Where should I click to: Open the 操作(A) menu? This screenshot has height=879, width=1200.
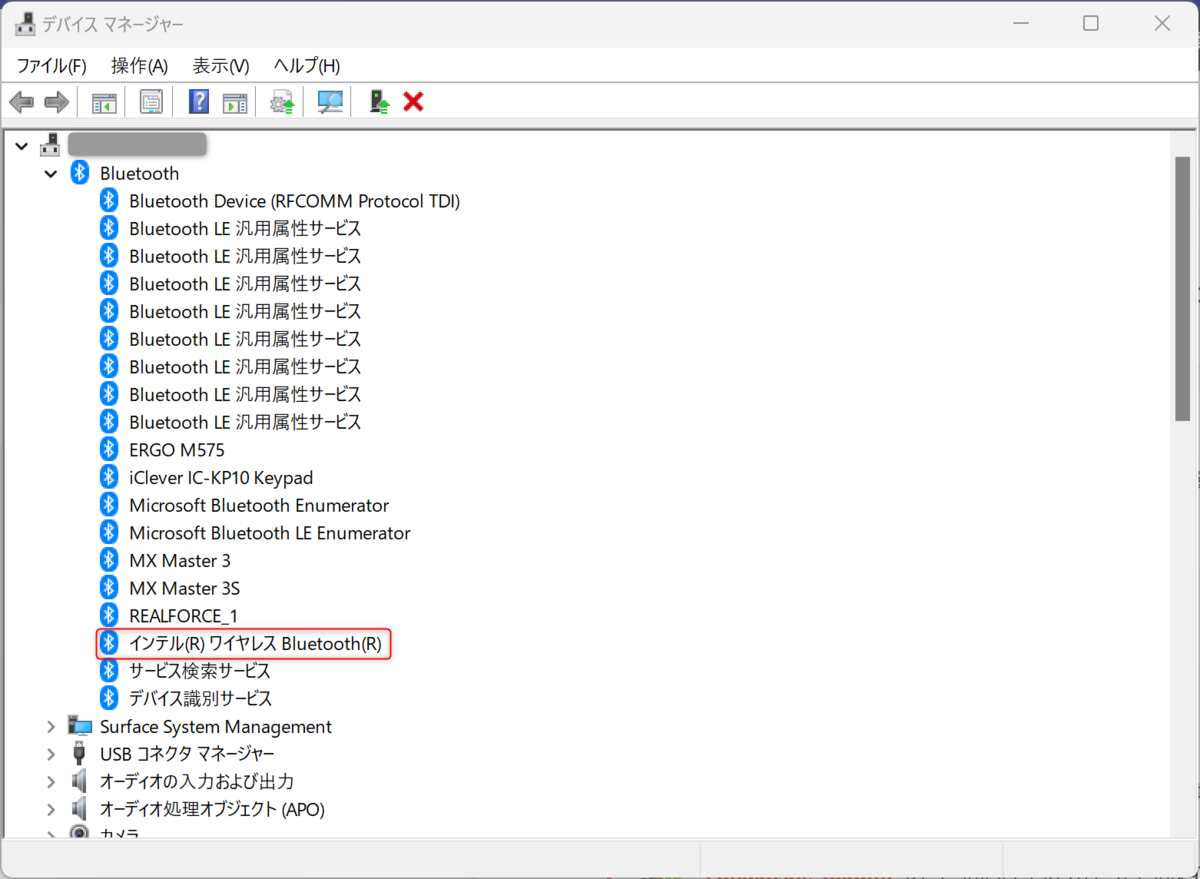tap(139, 66)
